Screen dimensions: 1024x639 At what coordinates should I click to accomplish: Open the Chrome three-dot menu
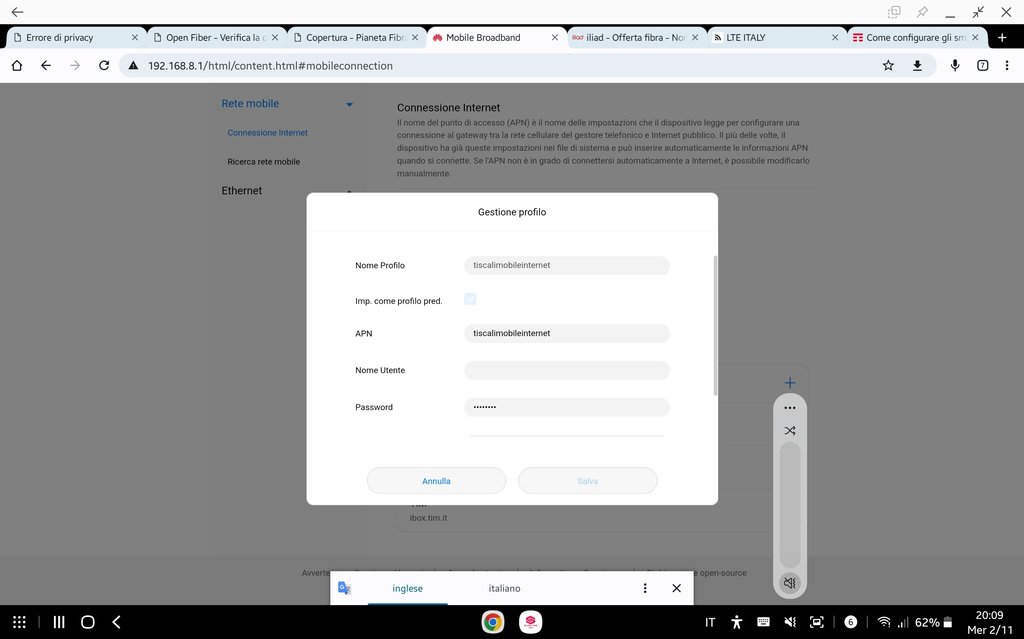click(1007, 65)
